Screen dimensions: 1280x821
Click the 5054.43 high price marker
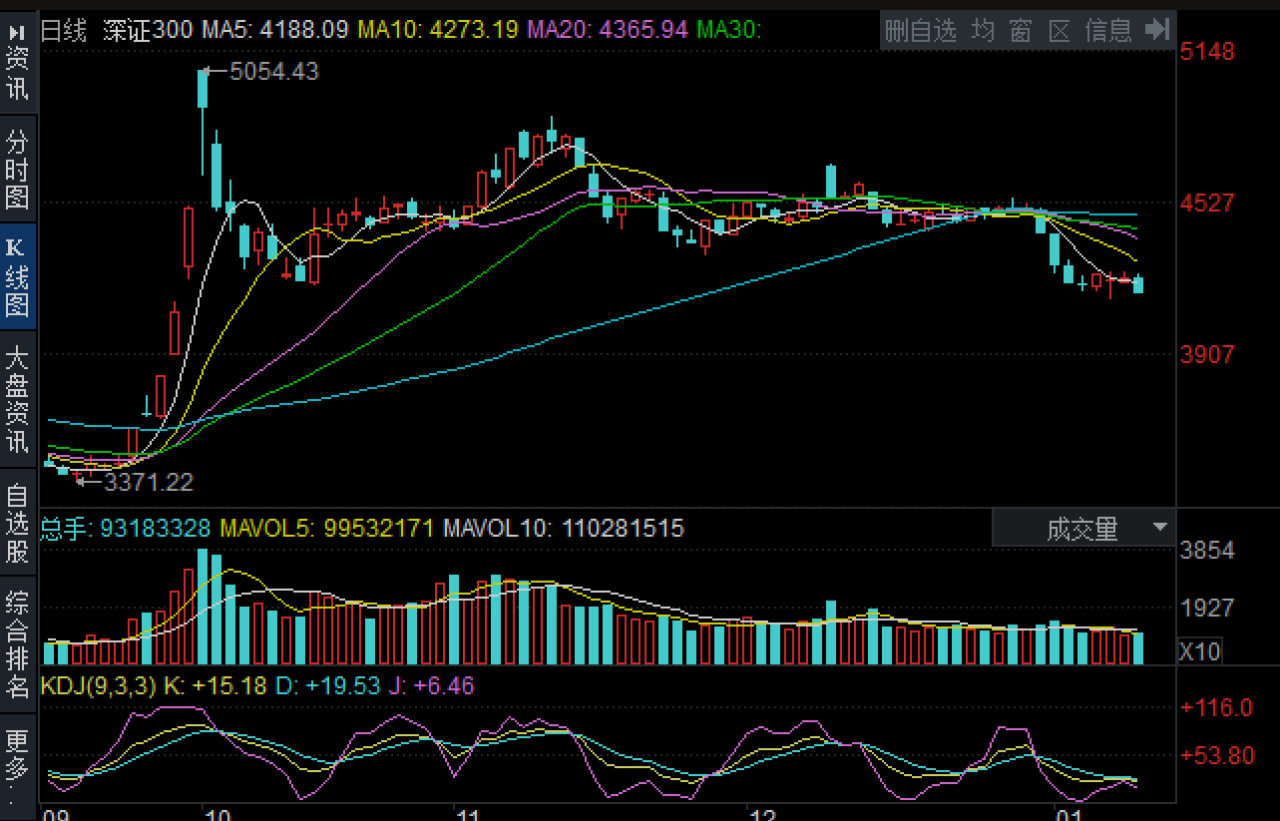273,71
